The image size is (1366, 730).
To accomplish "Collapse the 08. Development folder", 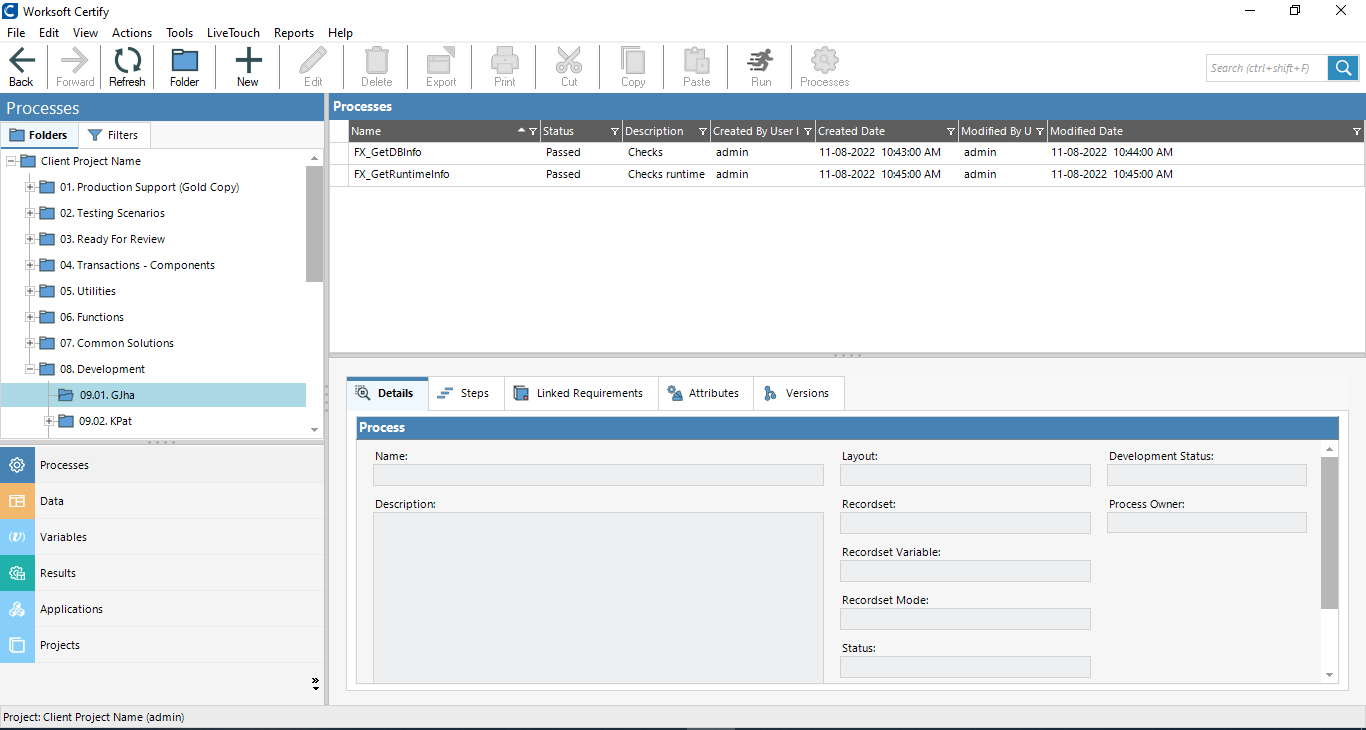I will [x=30, y=369].
